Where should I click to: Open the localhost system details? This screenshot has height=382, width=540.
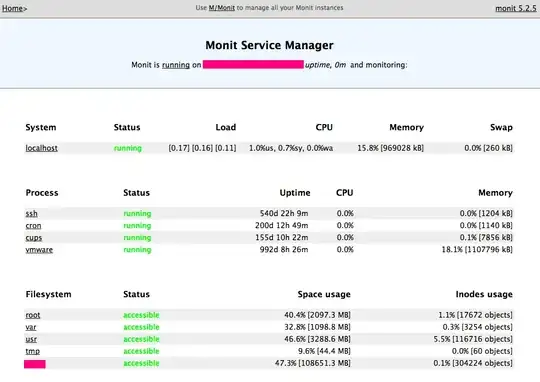[x=41, y=148]
